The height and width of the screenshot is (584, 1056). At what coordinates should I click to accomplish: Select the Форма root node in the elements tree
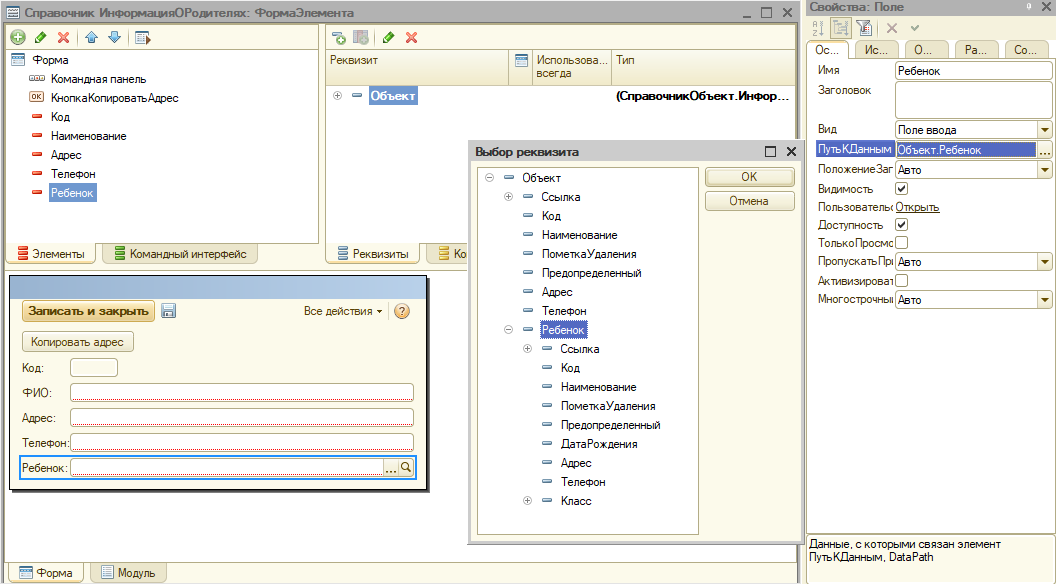[x=50, y=60]
